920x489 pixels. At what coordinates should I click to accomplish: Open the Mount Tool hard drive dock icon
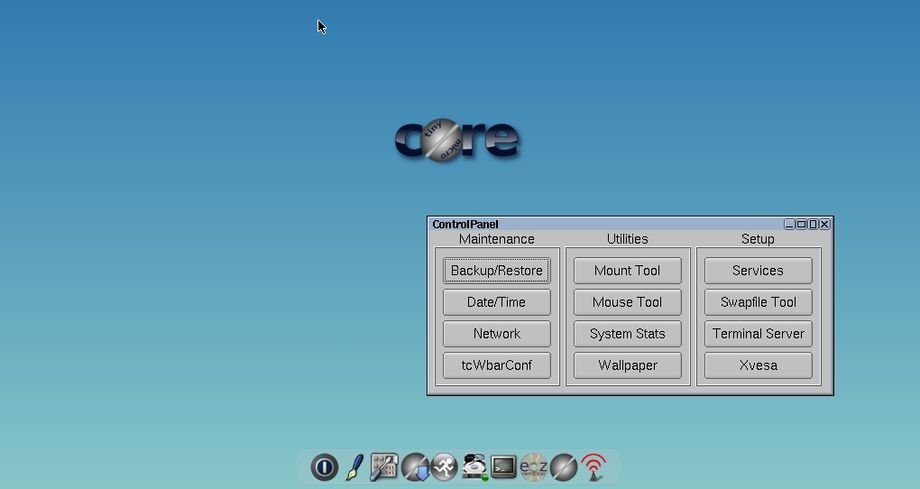(x=474, y=467)
